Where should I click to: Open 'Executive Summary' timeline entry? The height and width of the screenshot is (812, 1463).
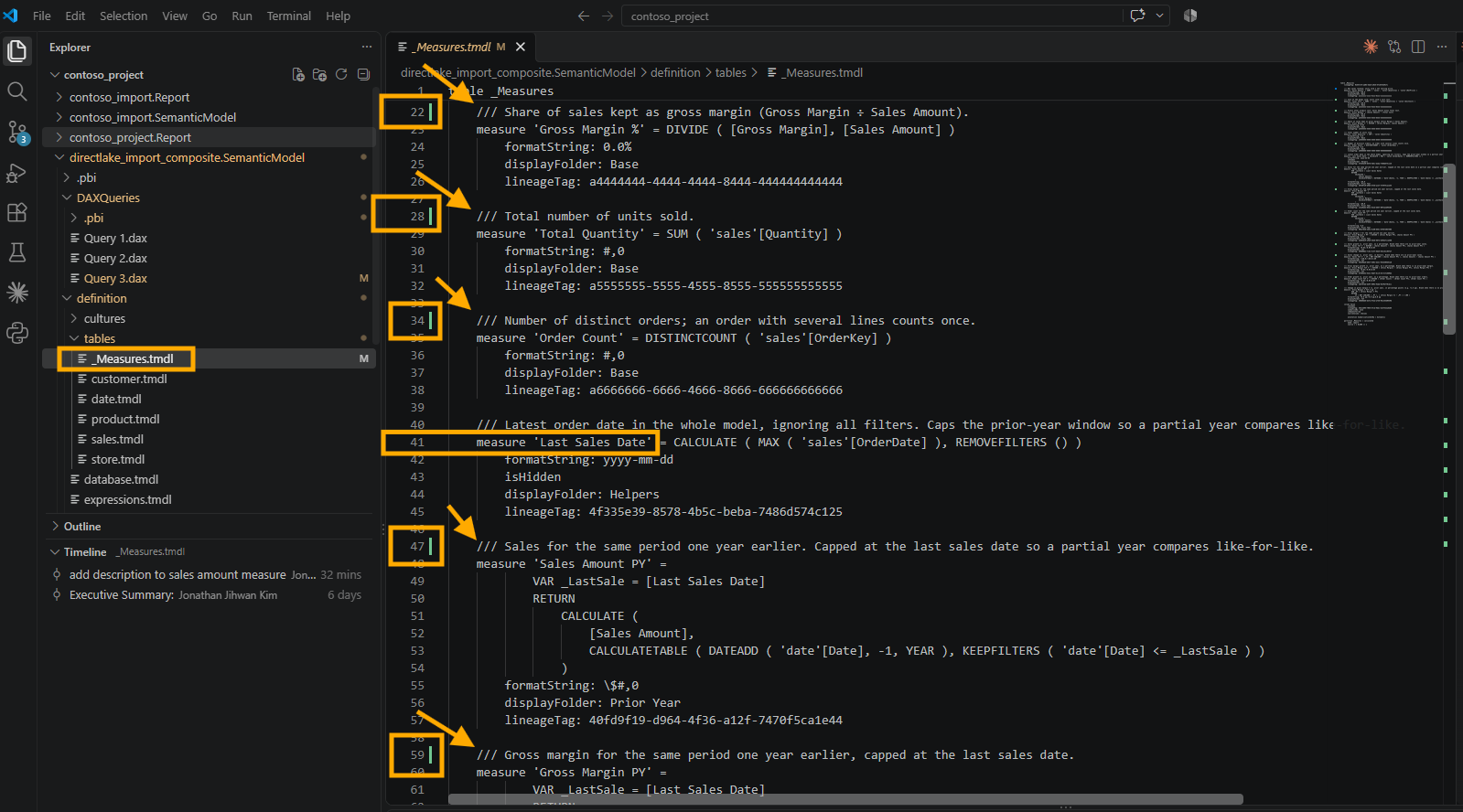coord(209,594)
